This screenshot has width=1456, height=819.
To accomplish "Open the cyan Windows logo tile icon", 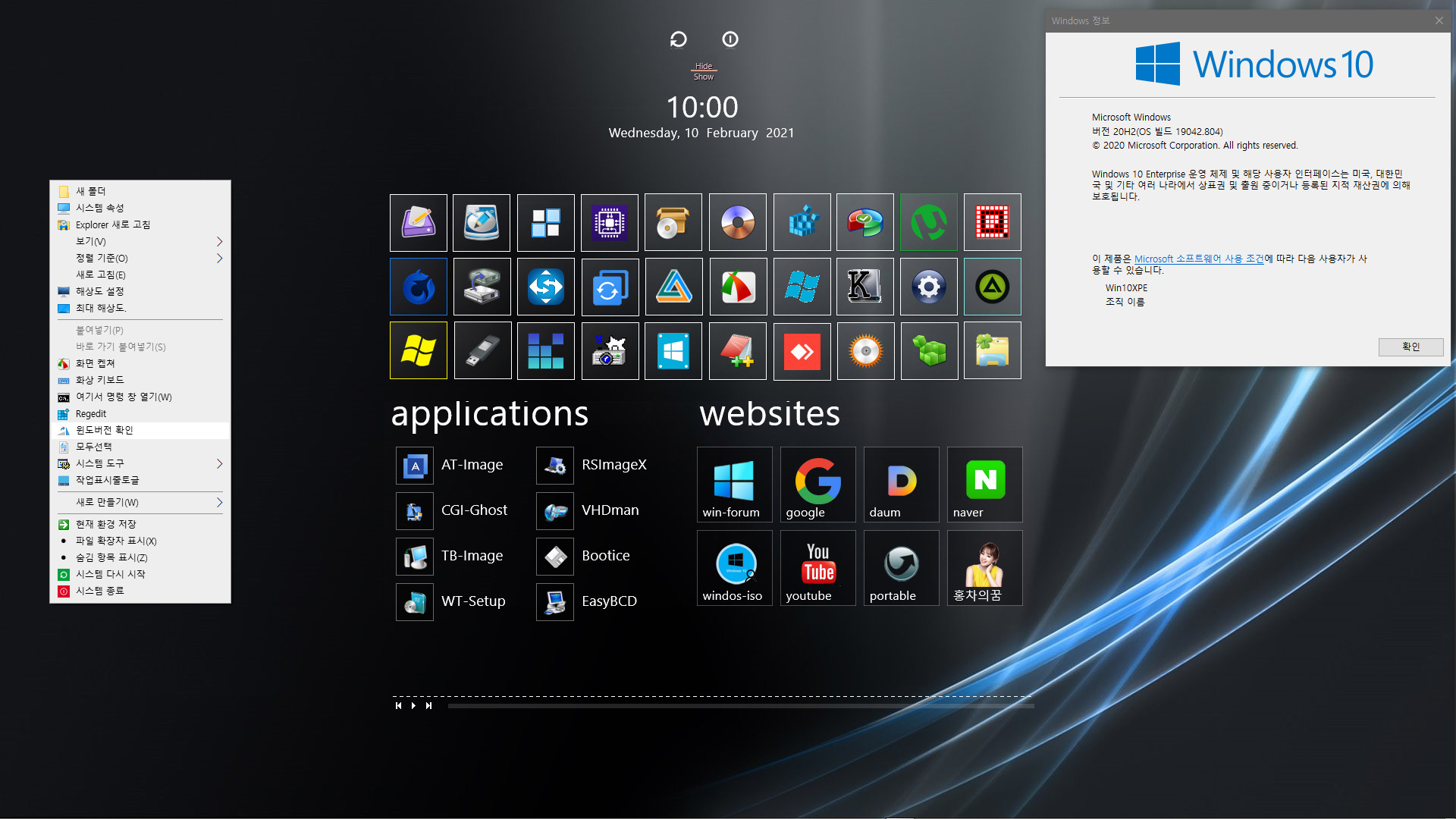I will coord(673,350).
